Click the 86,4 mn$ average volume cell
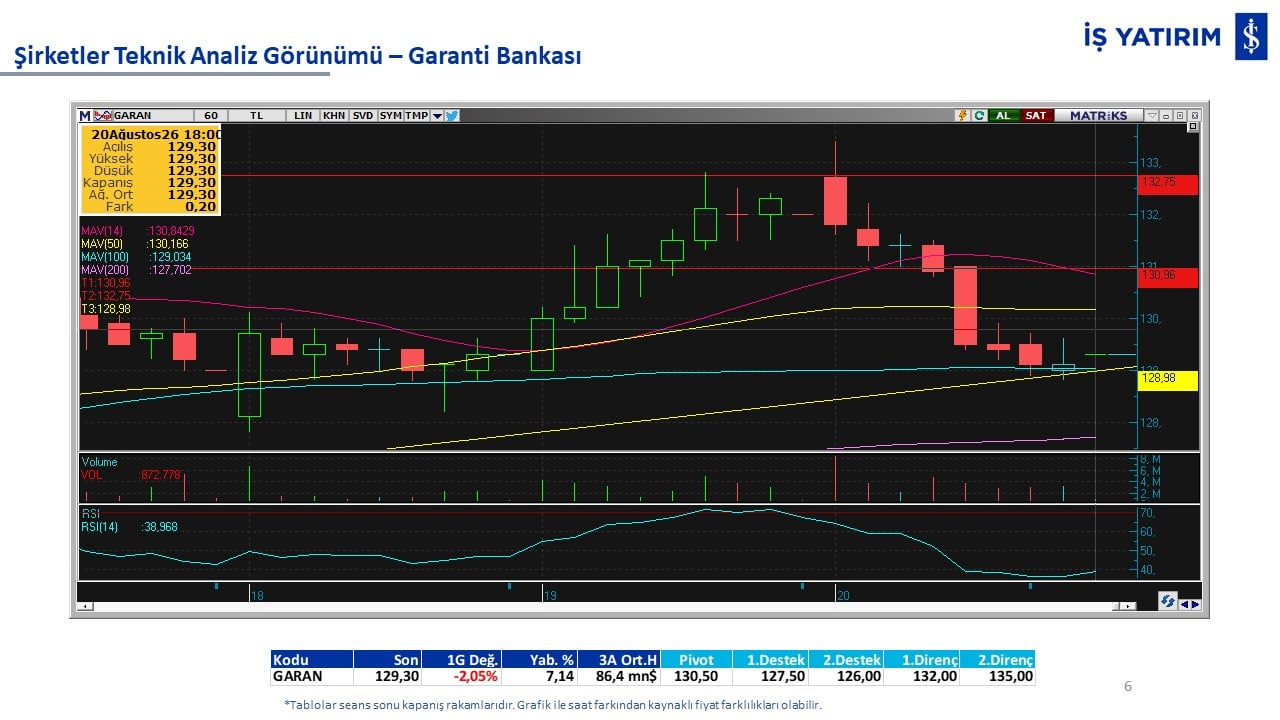The width and height of the screenshot is (1280, 720). tap(618, 676)
